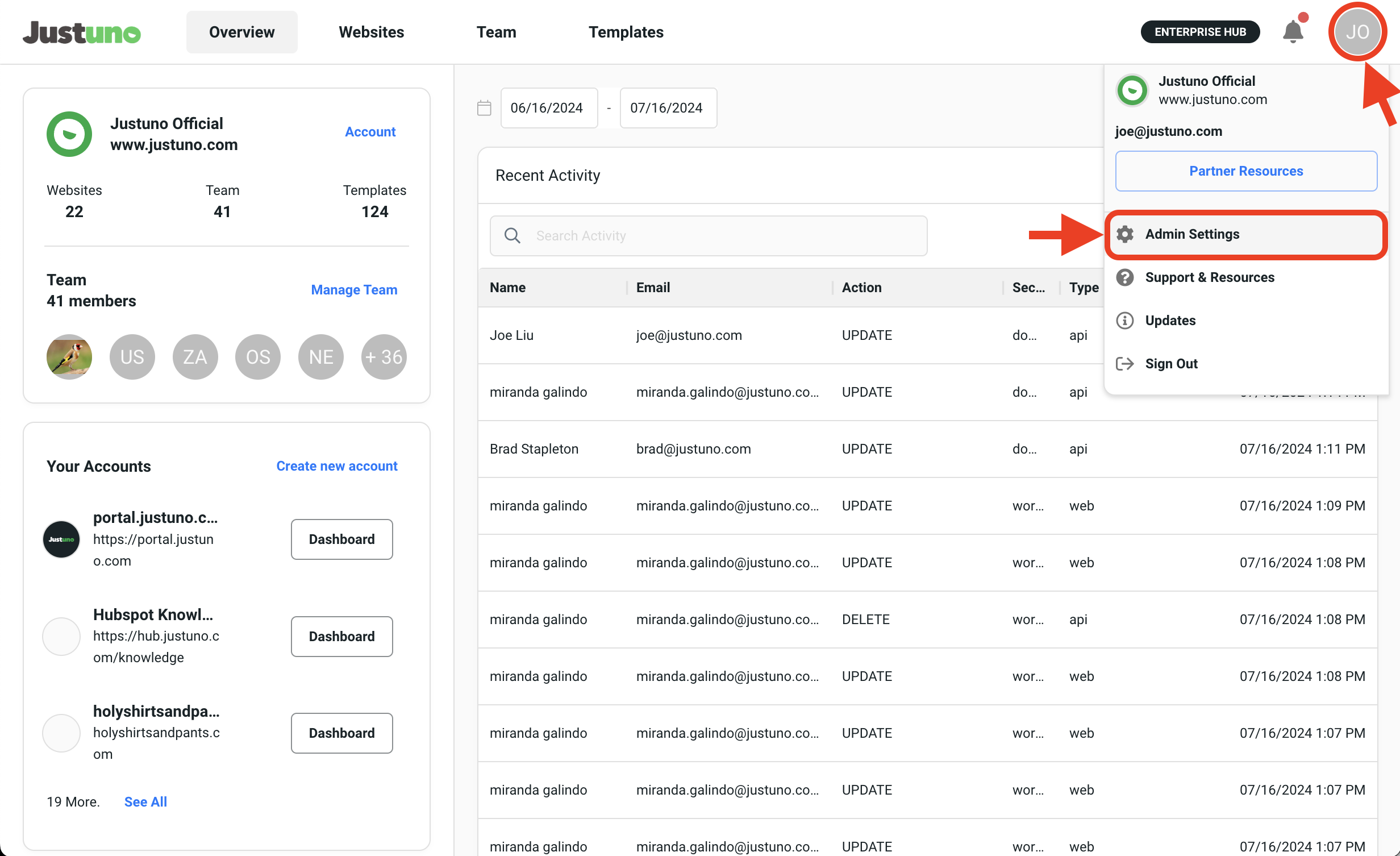1400x856 pixels.
Task: Click the Manage Team link
Action: coord(354,290)
